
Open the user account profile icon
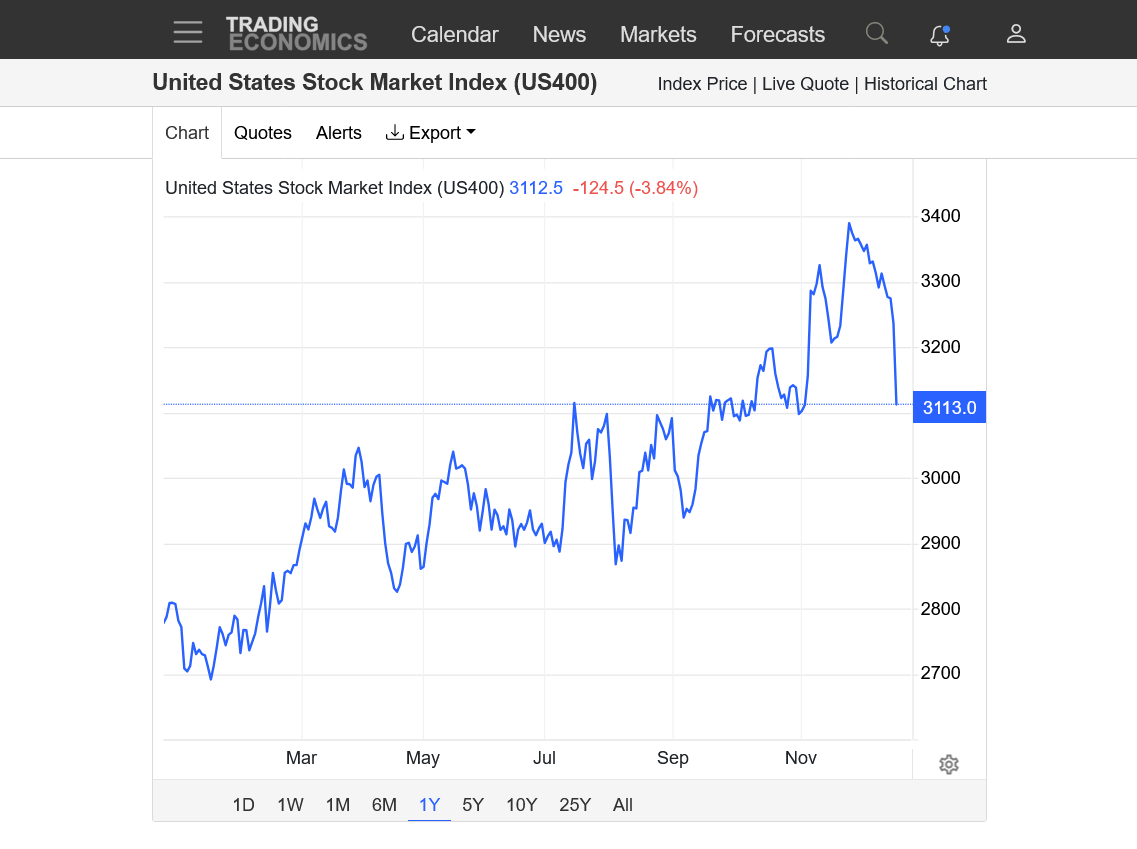click(x=1016, y=34)
